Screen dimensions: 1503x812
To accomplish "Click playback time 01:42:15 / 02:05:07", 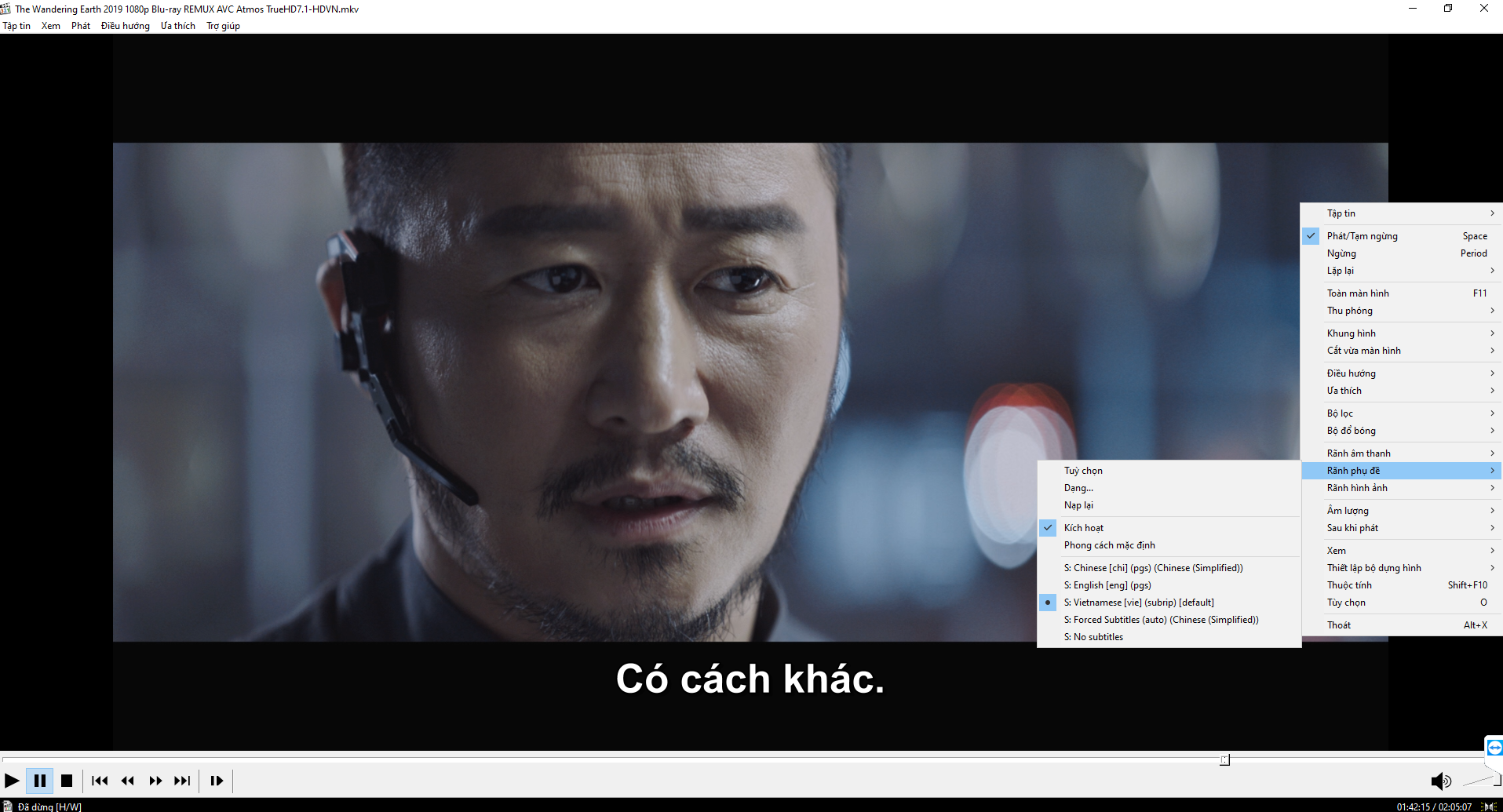I will pos(1434,807).
